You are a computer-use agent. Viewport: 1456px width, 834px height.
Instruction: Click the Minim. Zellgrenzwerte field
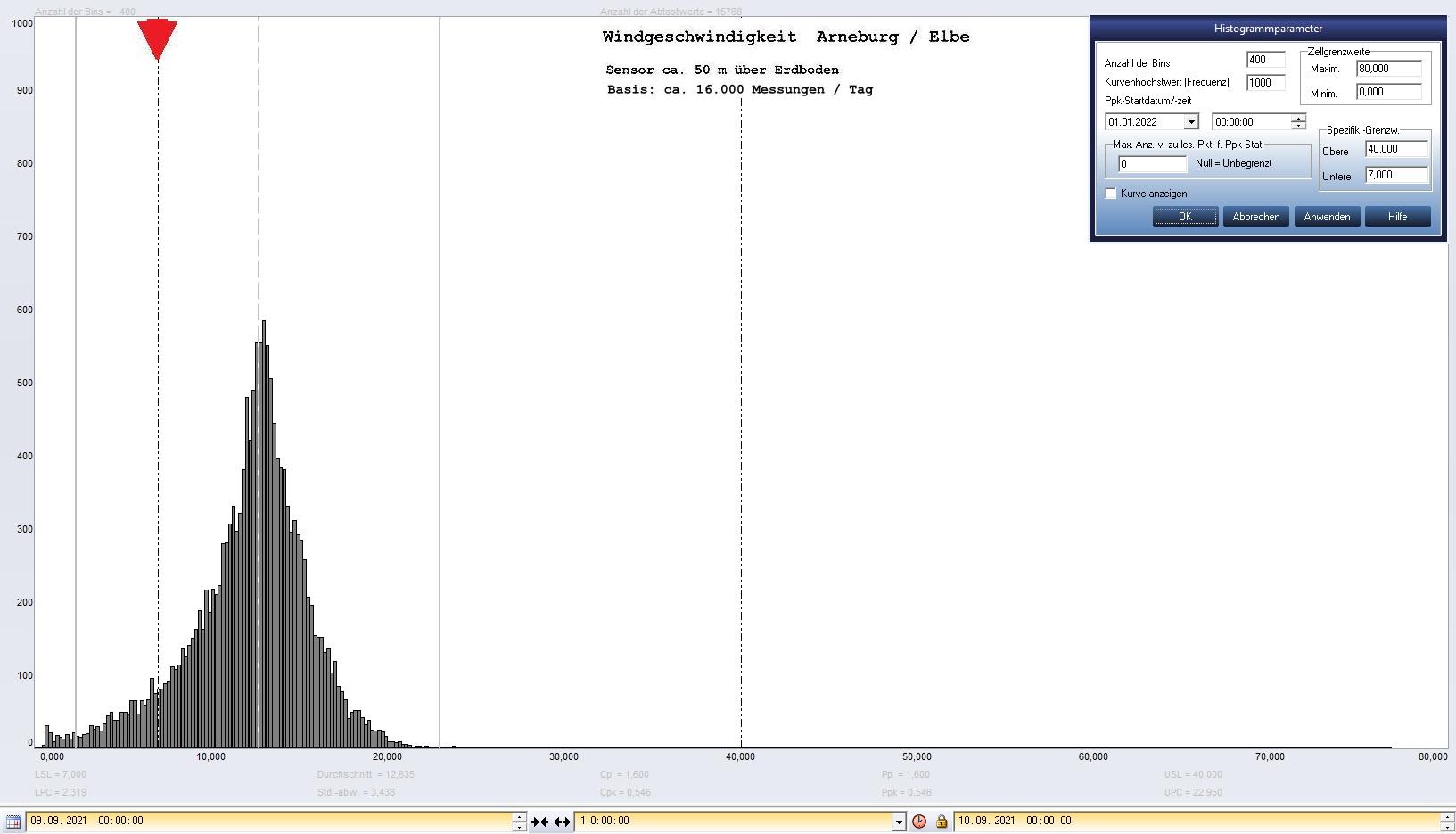(x=1388, y=92)
